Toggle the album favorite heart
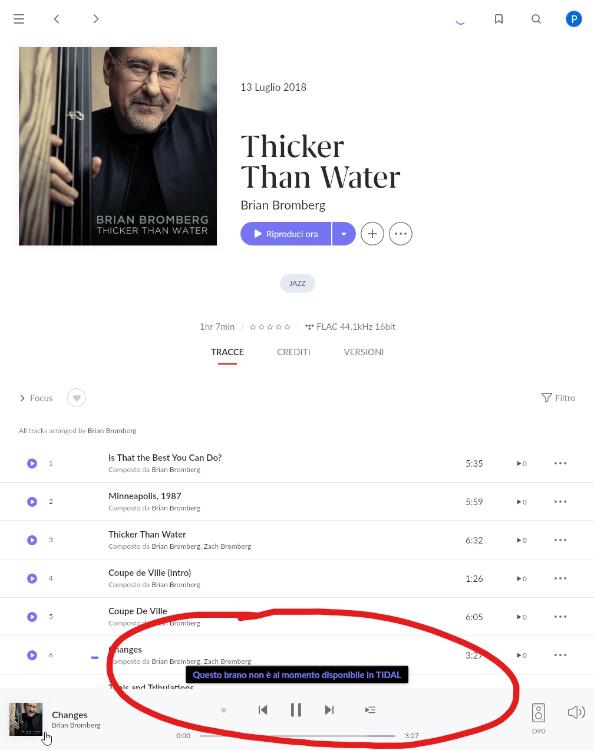This screenshot has height=750, width=594. 77,398
